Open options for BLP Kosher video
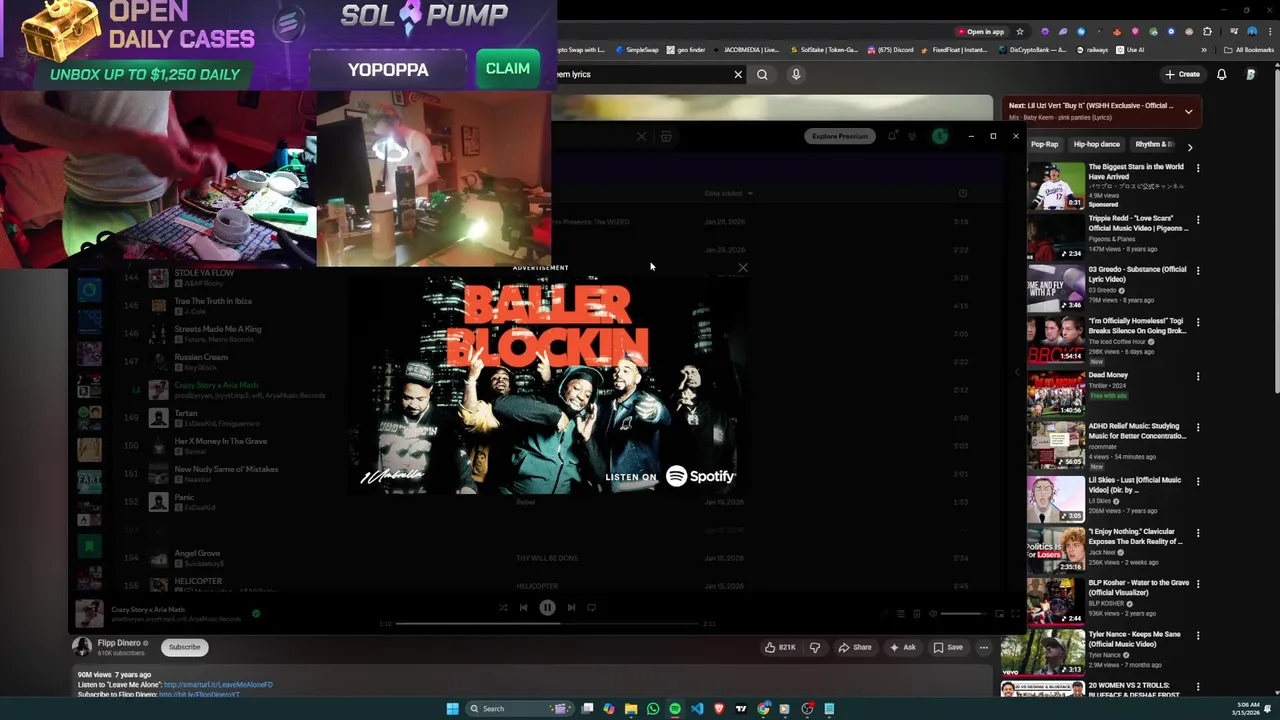This screenshot has height=720, width=1280. click(1198, 585)
